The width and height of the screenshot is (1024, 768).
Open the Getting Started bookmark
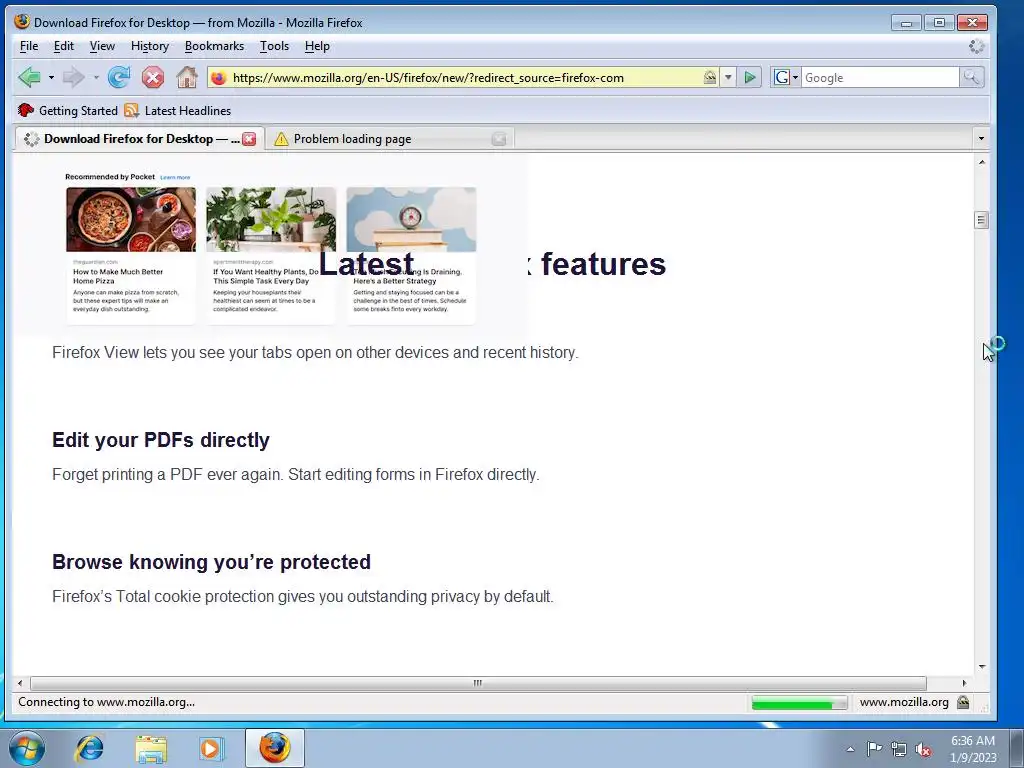point(68,110)
